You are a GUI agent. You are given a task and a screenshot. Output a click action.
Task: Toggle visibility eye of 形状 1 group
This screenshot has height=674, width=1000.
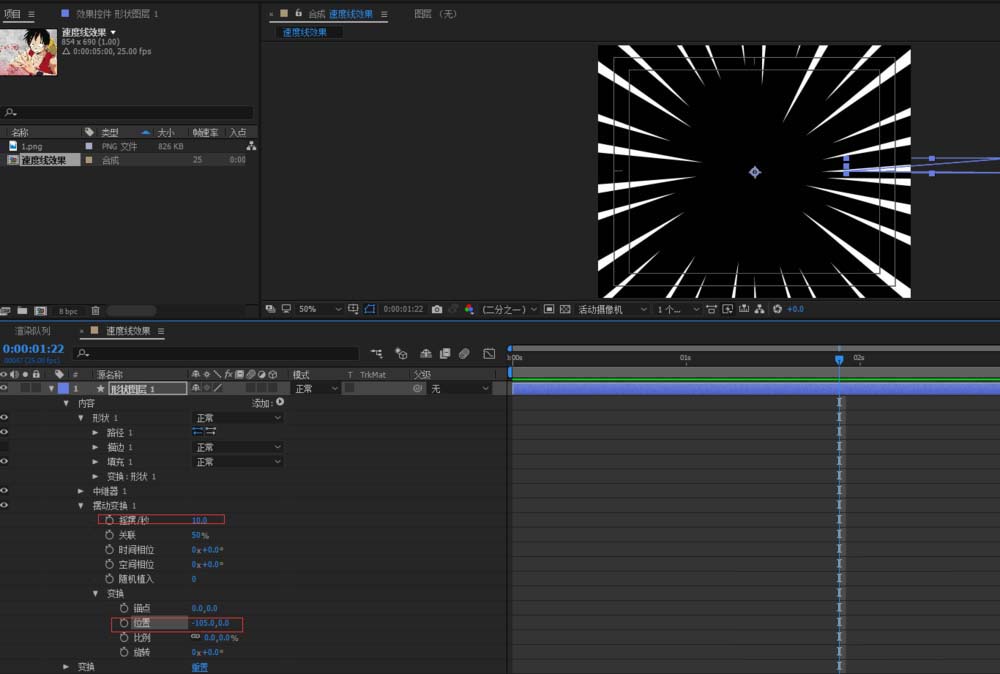click(x=5, y=418)
